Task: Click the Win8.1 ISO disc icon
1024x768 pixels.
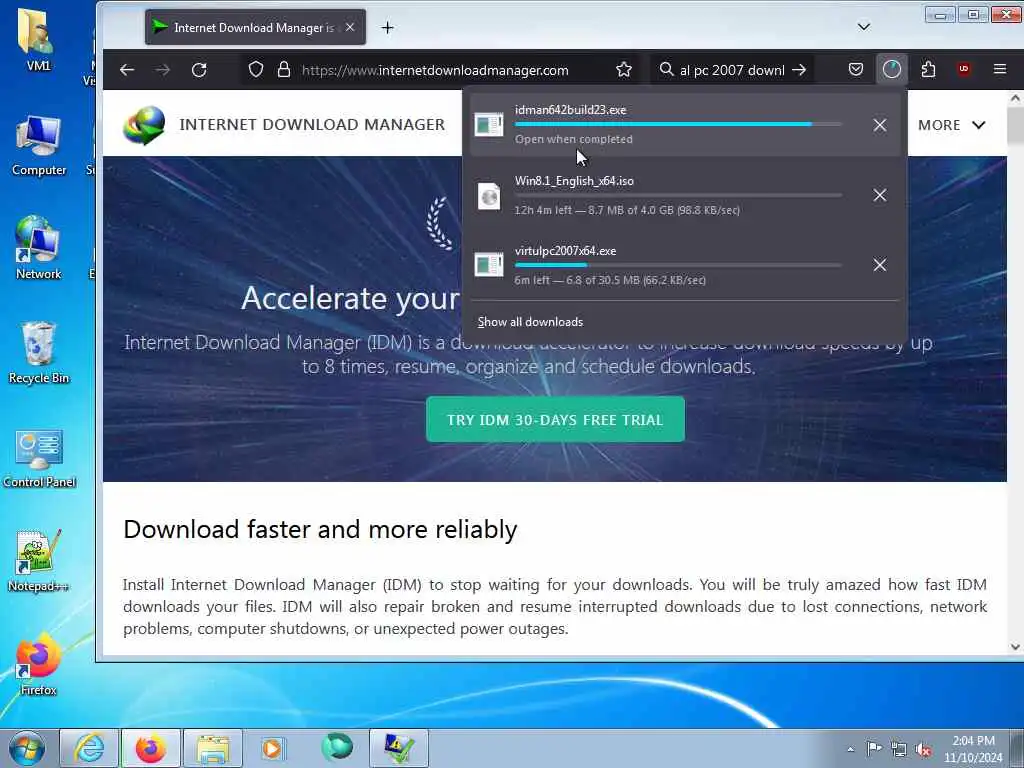Action: (488, 196)
